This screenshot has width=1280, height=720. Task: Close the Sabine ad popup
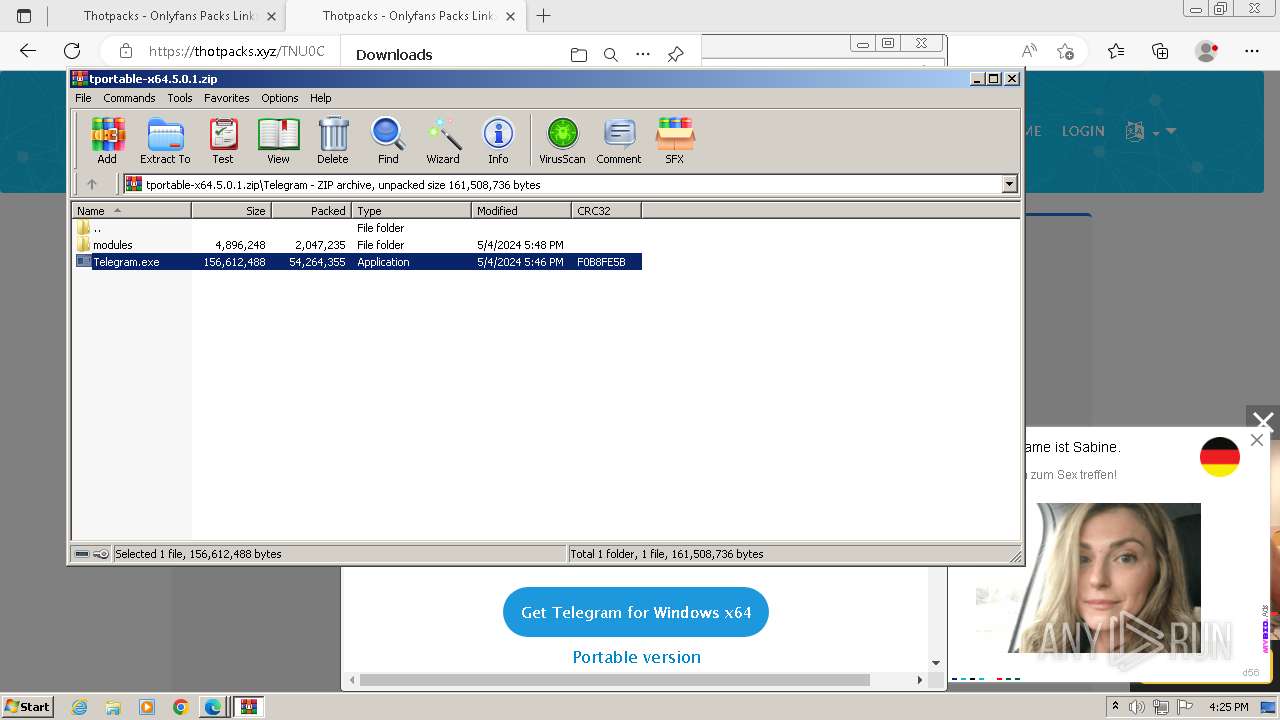(x=1257, y=440)
